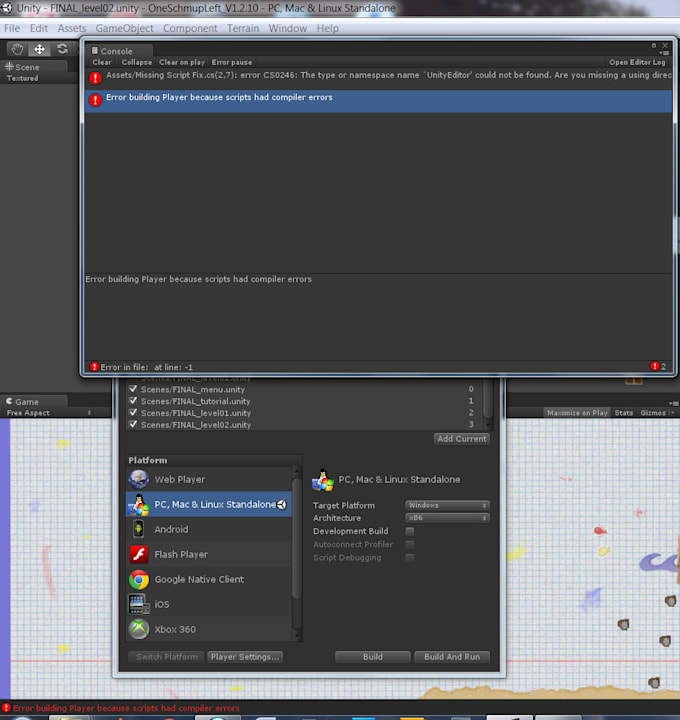Open the Terrain menu
Viewport: 680px width, 720px height.
[x=243, y=28]
